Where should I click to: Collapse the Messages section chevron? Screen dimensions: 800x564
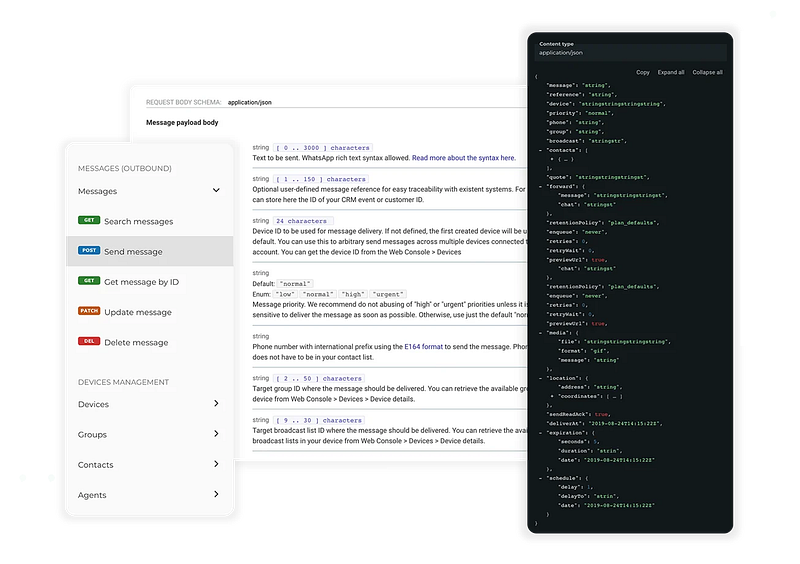(216, 190)
